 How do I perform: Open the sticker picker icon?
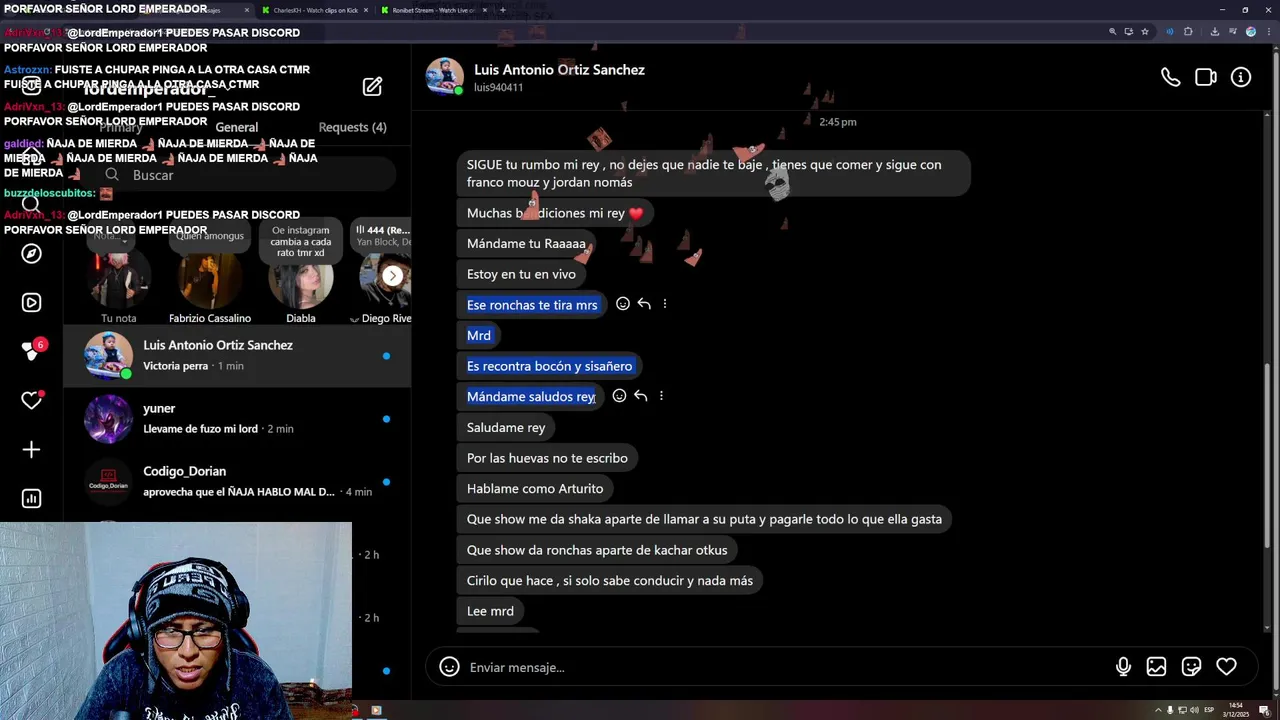[1191, 667]
